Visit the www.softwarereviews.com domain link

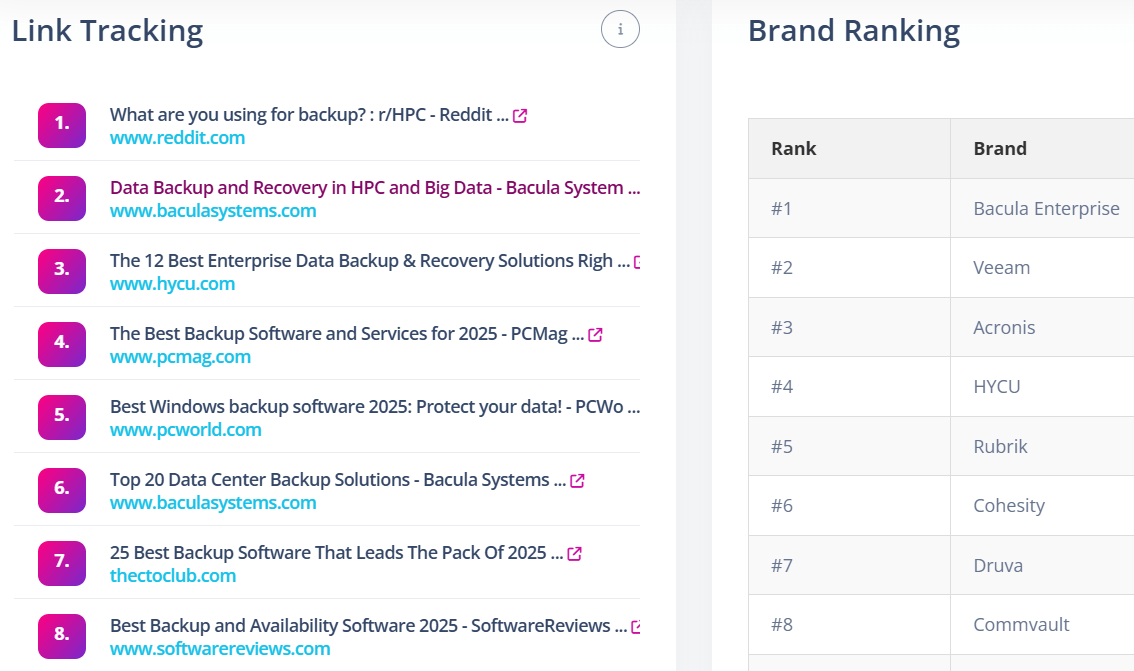220,649
